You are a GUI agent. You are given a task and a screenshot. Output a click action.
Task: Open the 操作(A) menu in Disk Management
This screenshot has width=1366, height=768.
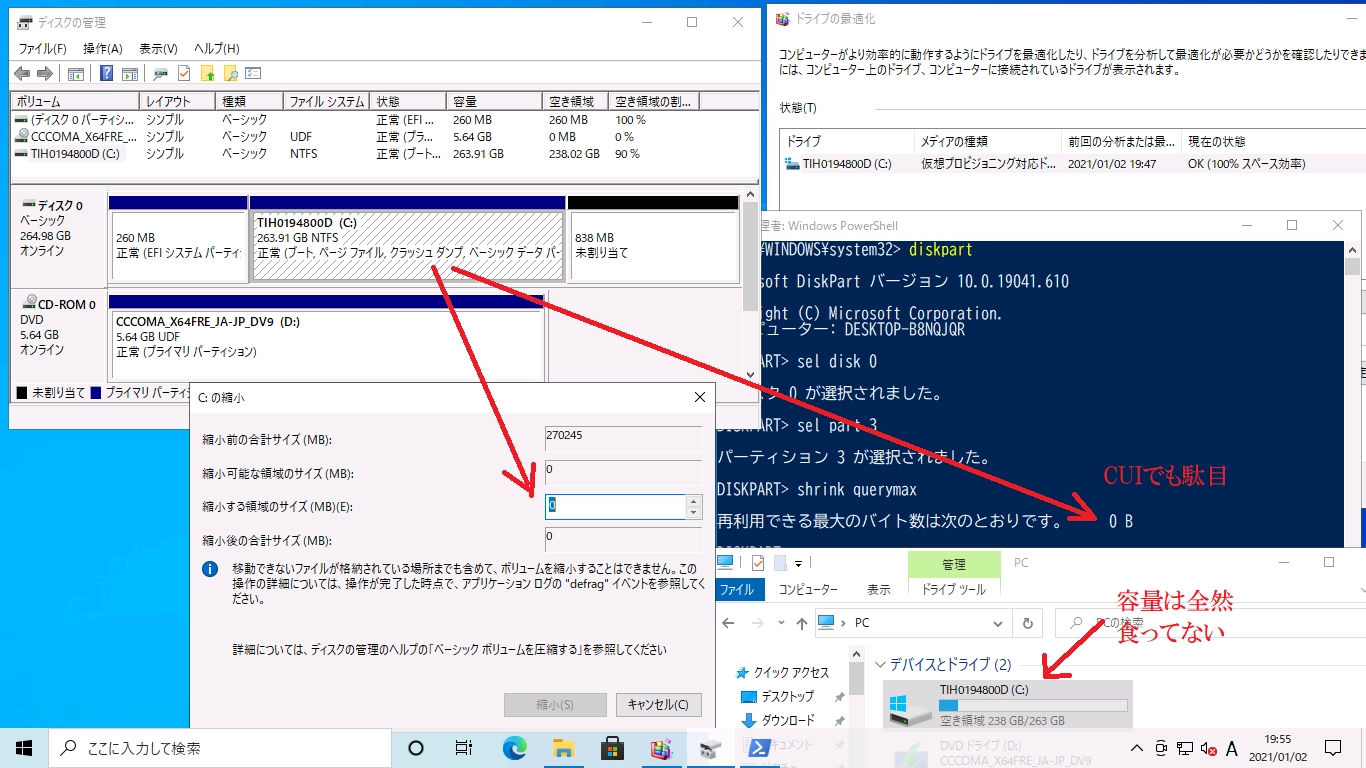pyautogui.click(x=102, y=48)
